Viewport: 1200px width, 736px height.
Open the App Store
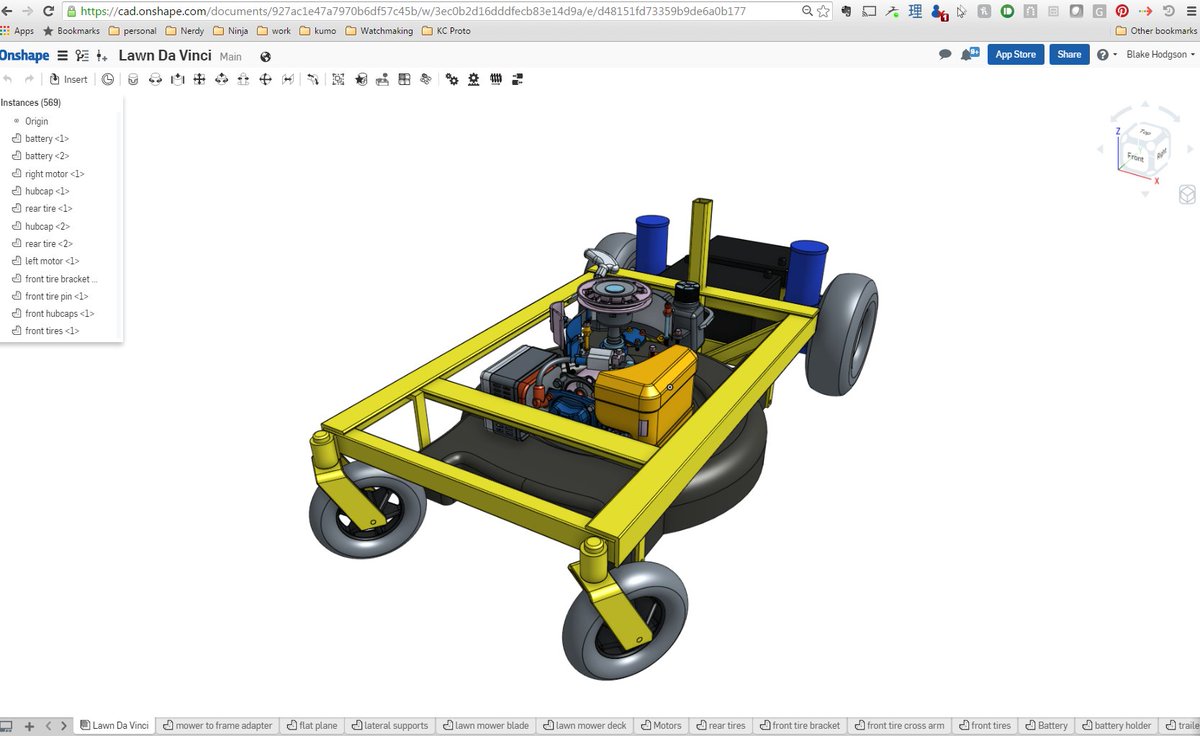click(x=1016, y=54)
